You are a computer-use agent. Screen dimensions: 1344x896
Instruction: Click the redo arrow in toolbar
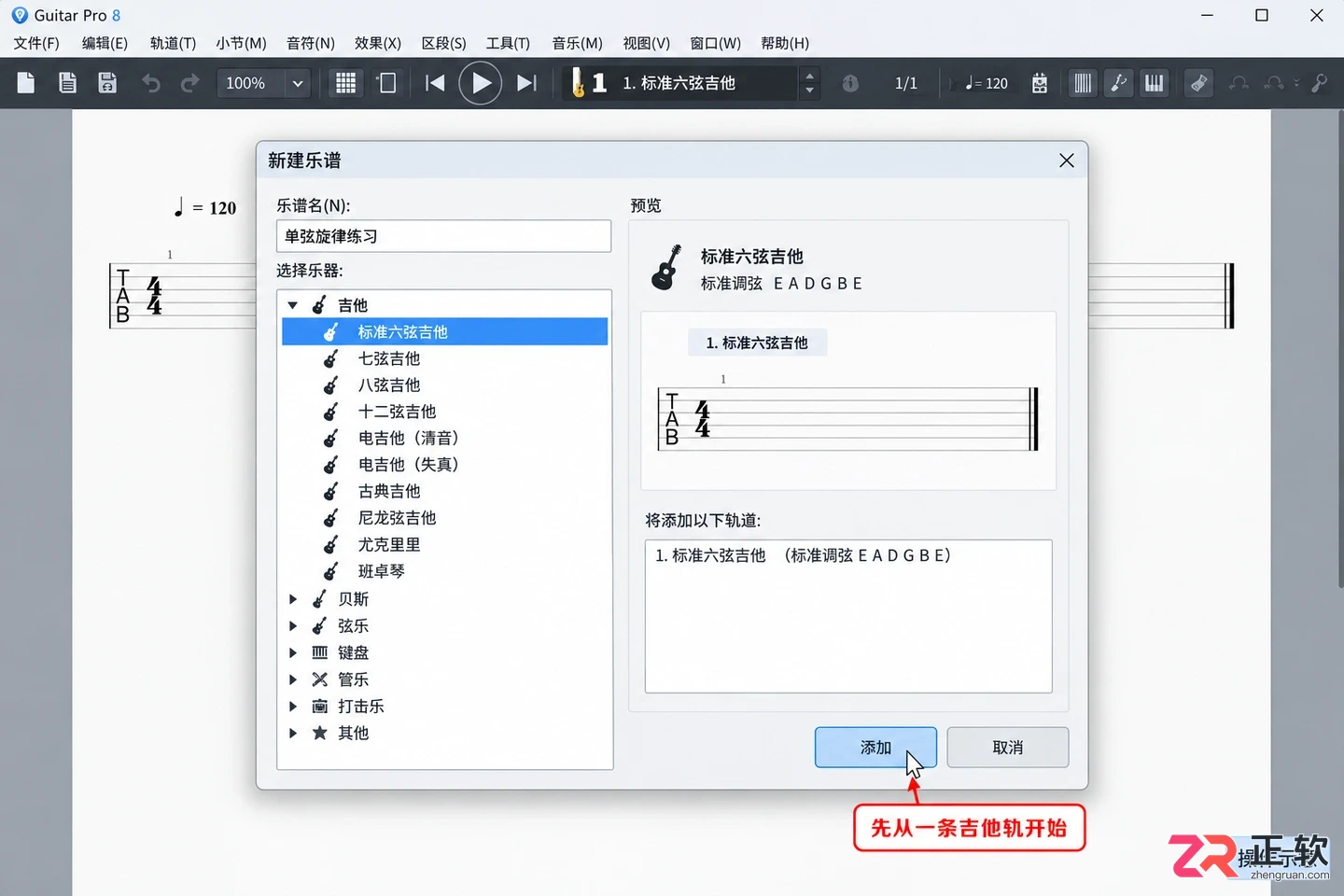tap(189, 83)
